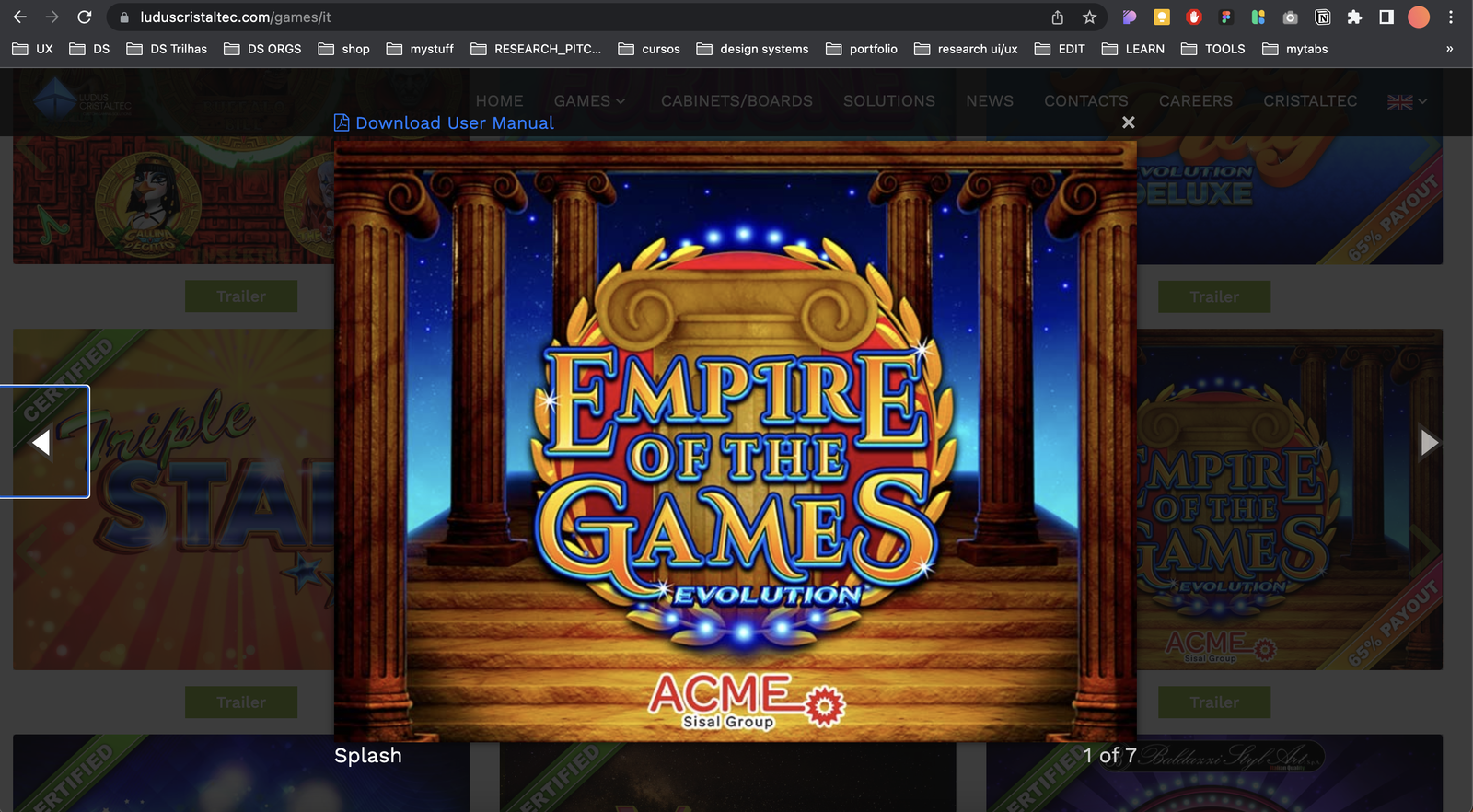Open the shop bookmark folder
Viewport: 1473px width, 812px height.
344,49
